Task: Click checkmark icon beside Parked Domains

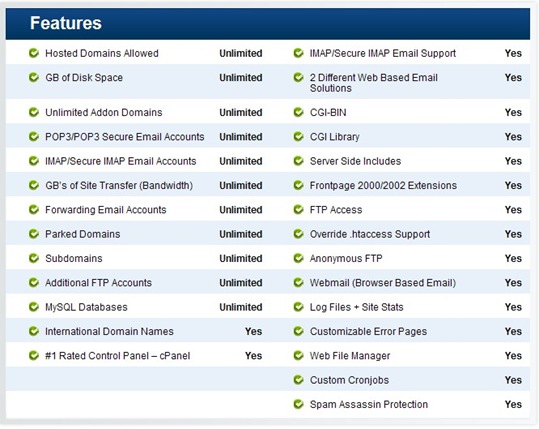Action: point(34,234)
